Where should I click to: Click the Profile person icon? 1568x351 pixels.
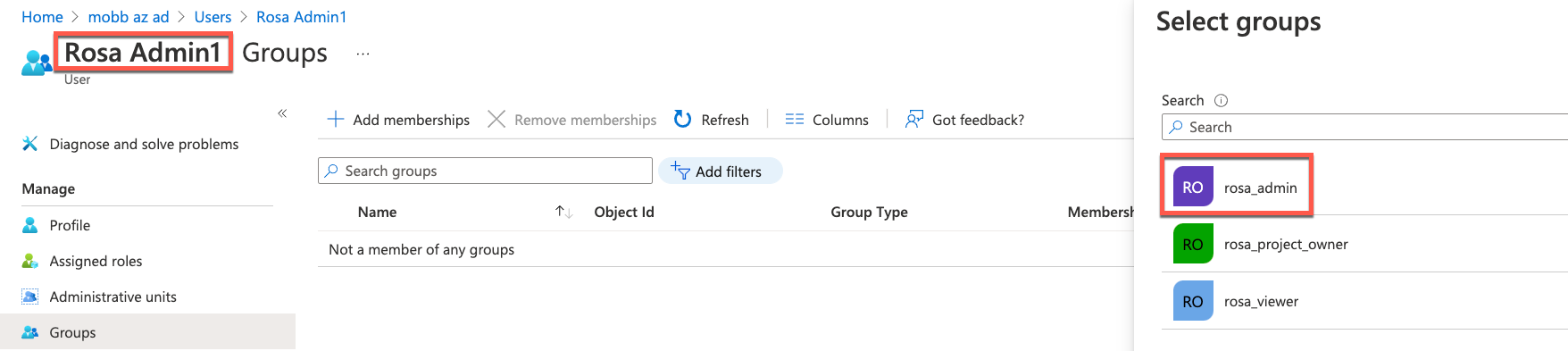click(29, 225)
